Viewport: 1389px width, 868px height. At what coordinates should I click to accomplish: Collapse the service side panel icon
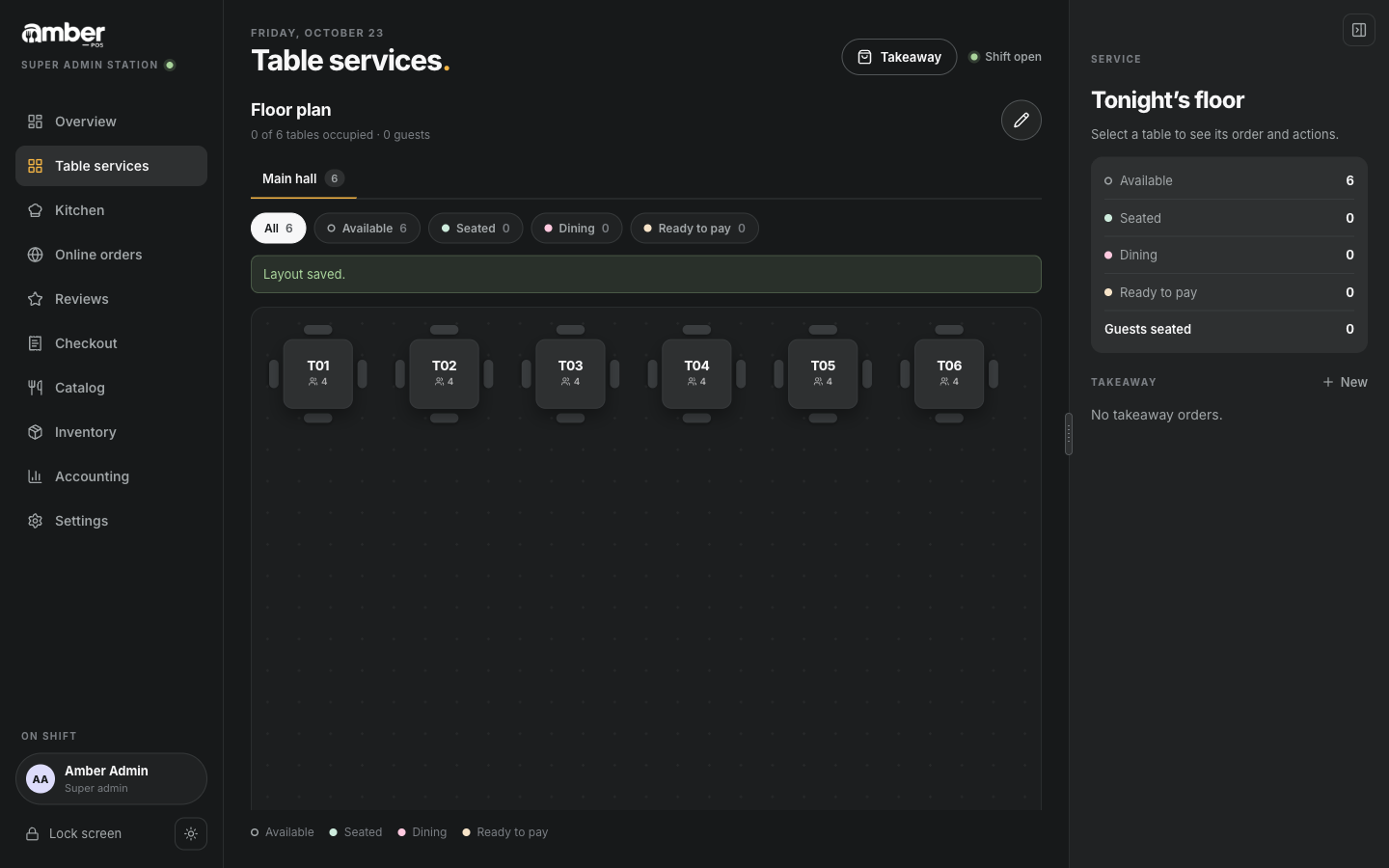click(x=1359, y=30)
